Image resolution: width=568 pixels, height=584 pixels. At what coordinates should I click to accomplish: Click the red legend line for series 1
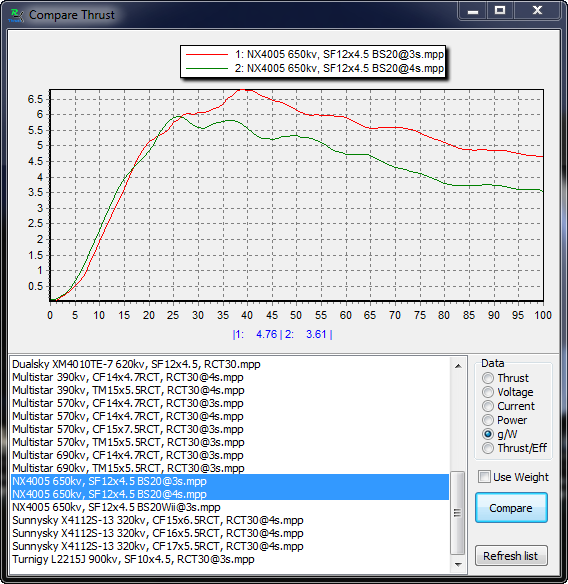207,54
